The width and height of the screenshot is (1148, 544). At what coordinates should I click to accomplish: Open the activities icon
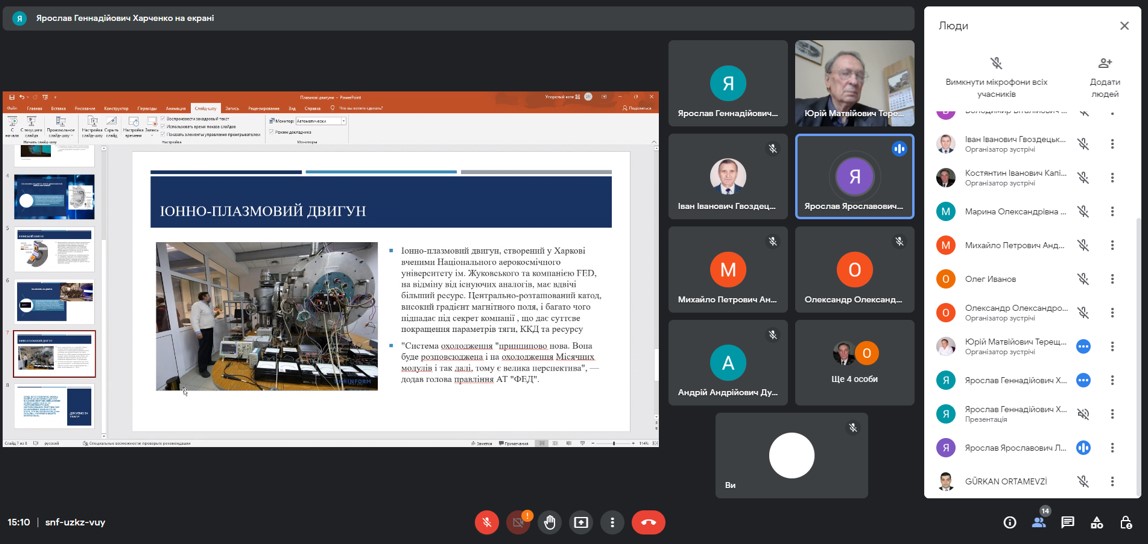[x=1097, y=522]
